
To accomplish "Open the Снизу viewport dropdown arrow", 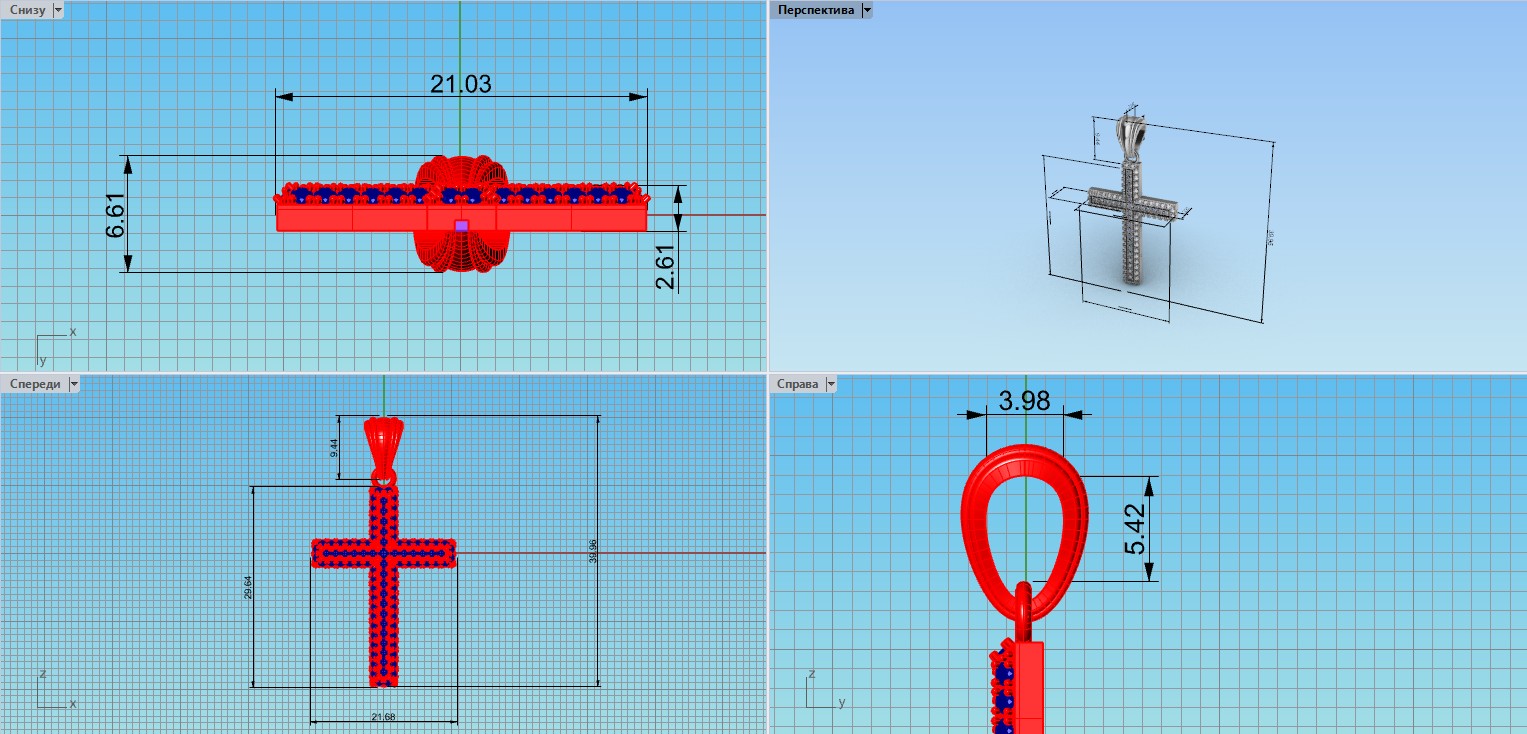I will [57, 10].
